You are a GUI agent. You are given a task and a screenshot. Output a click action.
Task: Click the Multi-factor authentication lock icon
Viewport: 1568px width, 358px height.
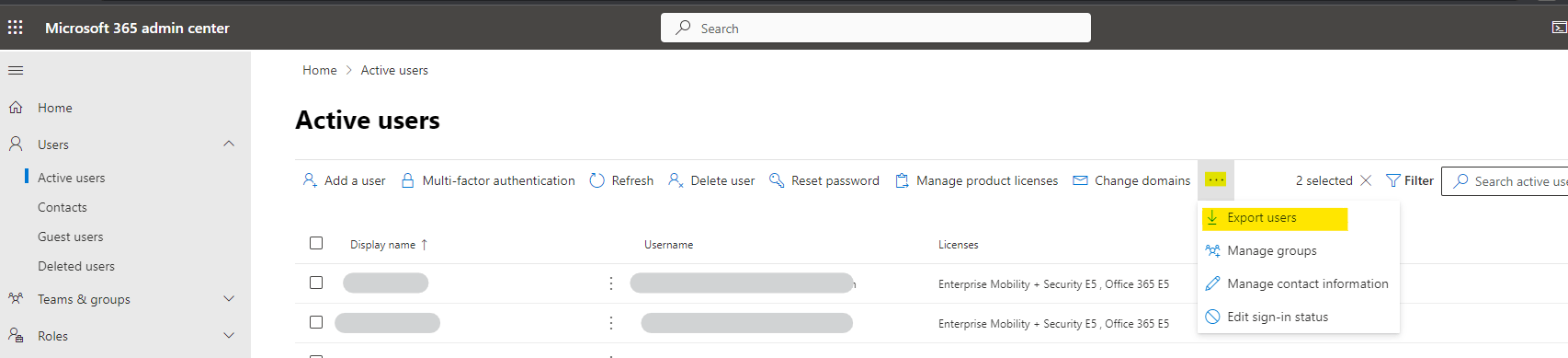pos(407,180)
